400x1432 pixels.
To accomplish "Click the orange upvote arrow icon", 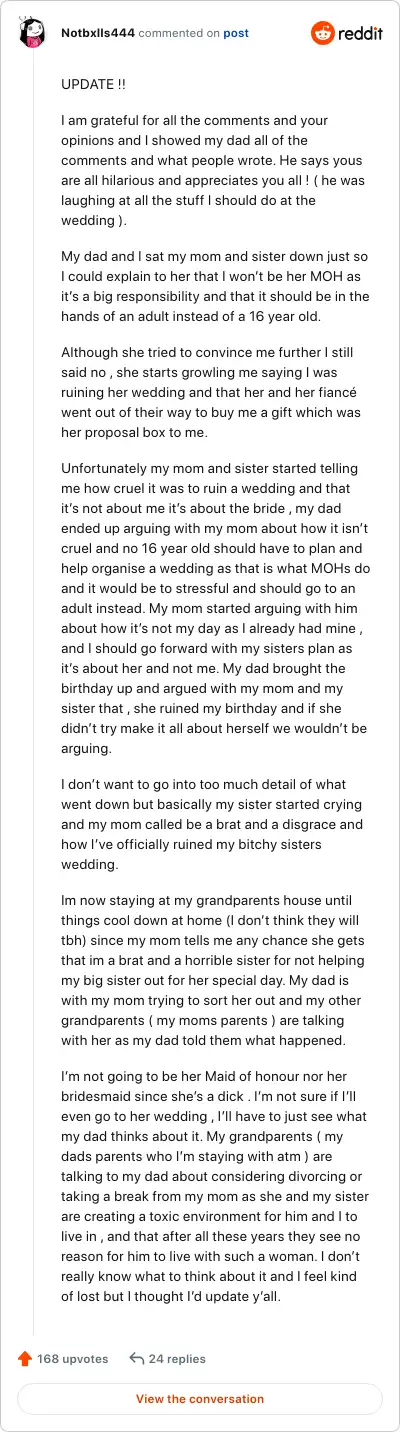I will pos(25,1359).
